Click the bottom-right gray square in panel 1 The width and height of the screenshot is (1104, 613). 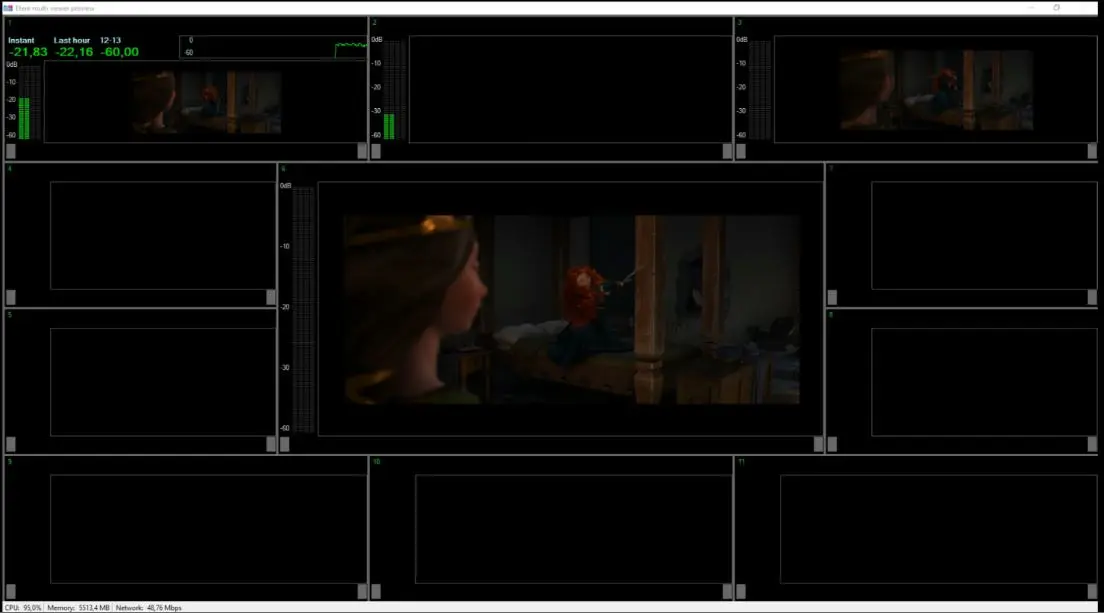pos(362,151)
